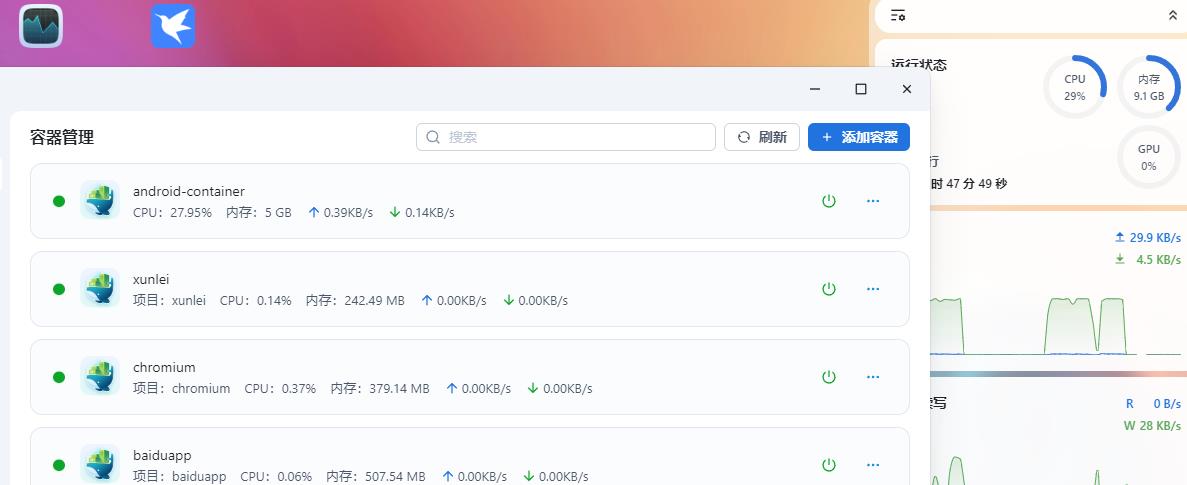The width and height of the screenshot is (1187, 485).
Task: Open more options for xunlei container
Action: pos(873,288)
